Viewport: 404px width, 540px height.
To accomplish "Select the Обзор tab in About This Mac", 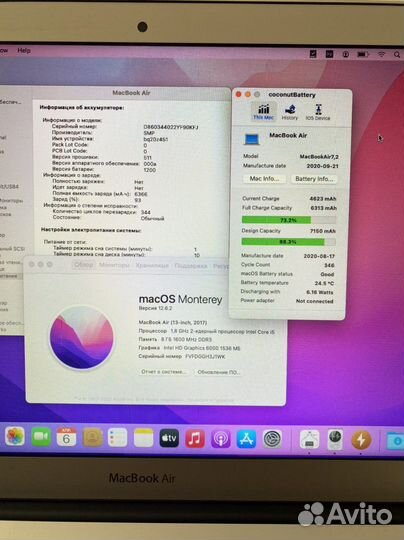I will (84, 265).
